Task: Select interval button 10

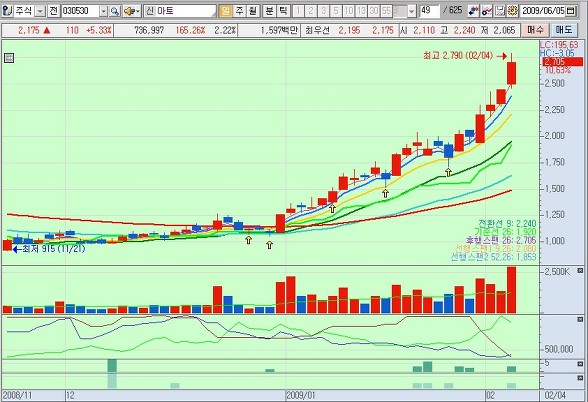Action: [x=349, y=11]
